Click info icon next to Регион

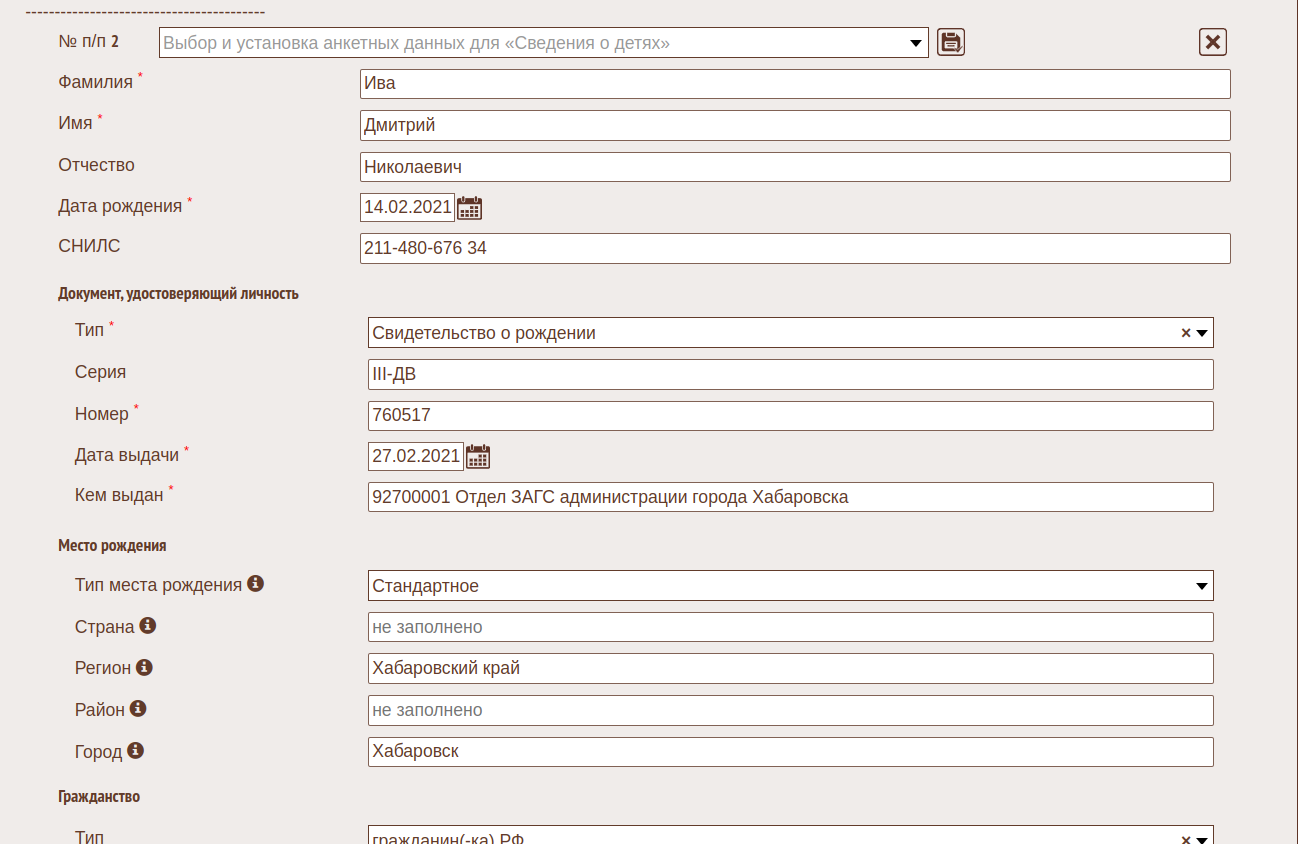pos(144,667)
